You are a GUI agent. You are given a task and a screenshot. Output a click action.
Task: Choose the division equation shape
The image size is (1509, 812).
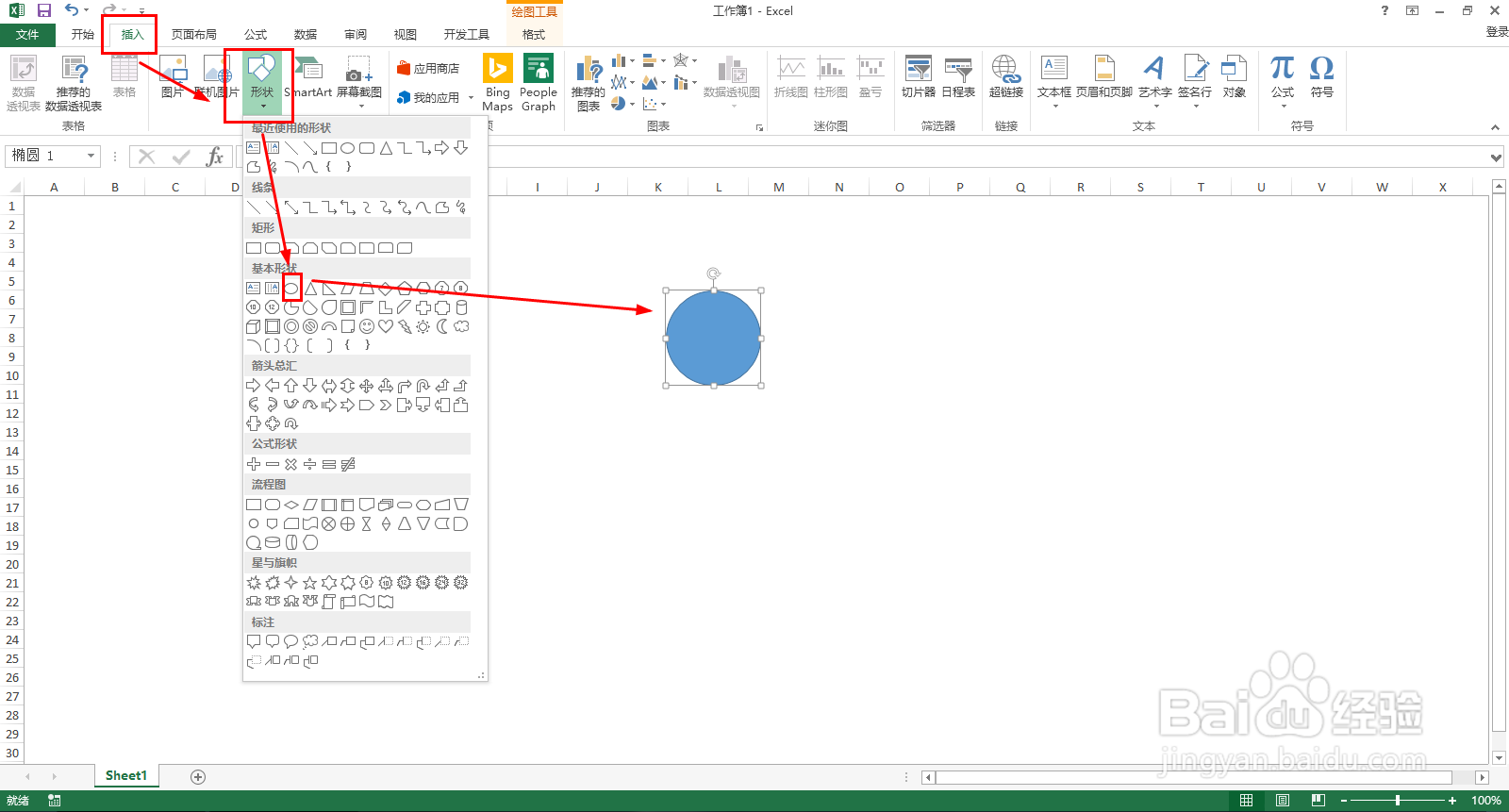[x=310, y=464]
